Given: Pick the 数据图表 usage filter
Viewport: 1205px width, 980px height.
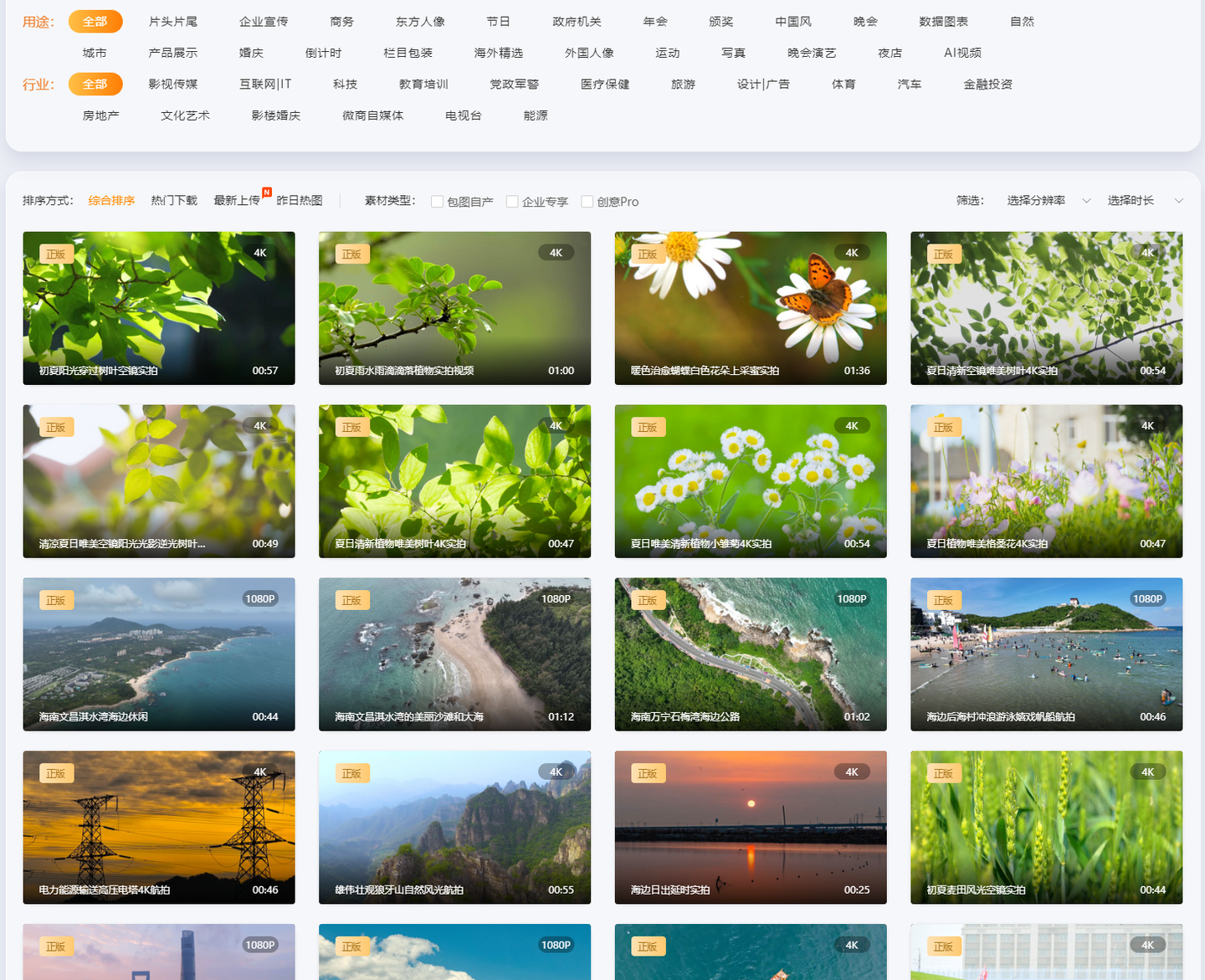Looking at the screenshot, I should coord(943,22).
